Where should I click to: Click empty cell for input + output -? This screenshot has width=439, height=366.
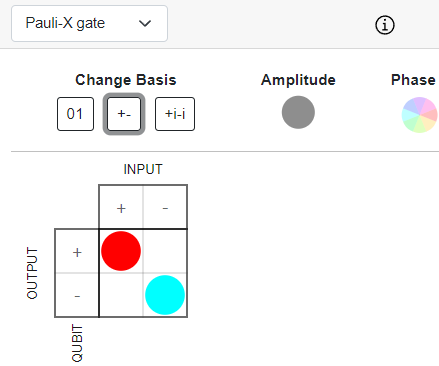[121, 295]
